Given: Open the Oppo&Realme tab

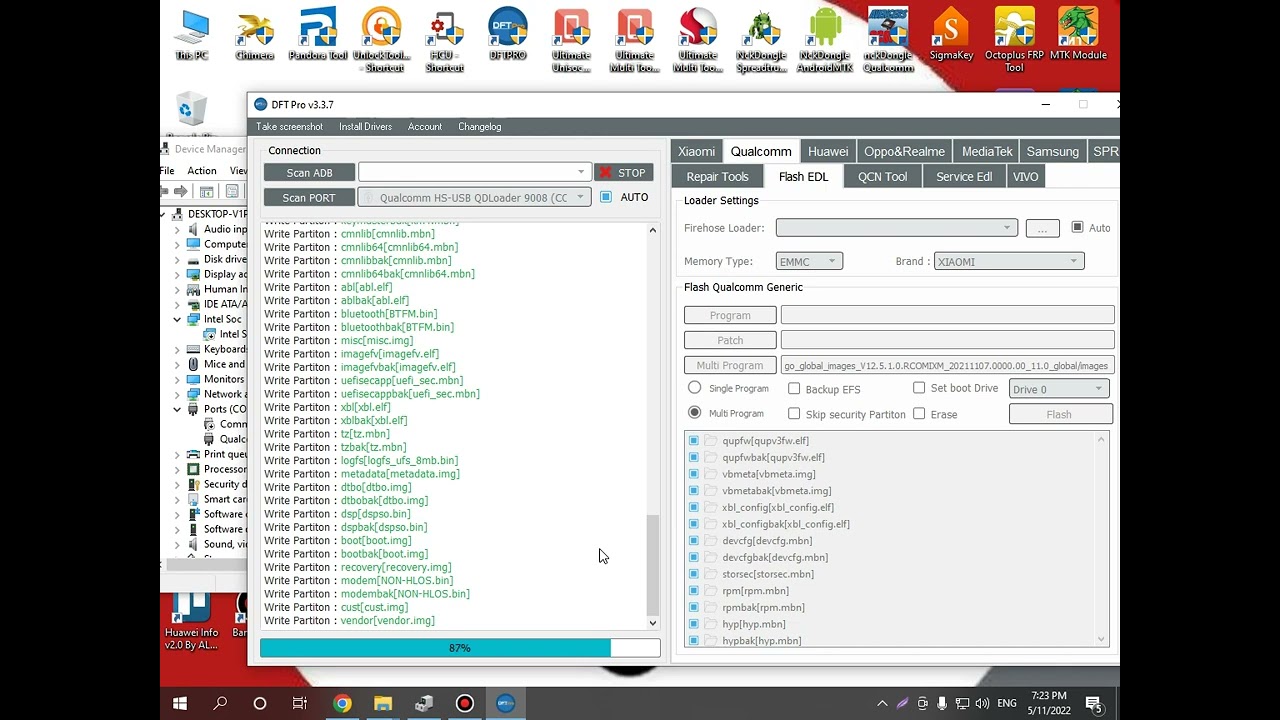Looking at the screenshot, I should click(x=904, y=151).
